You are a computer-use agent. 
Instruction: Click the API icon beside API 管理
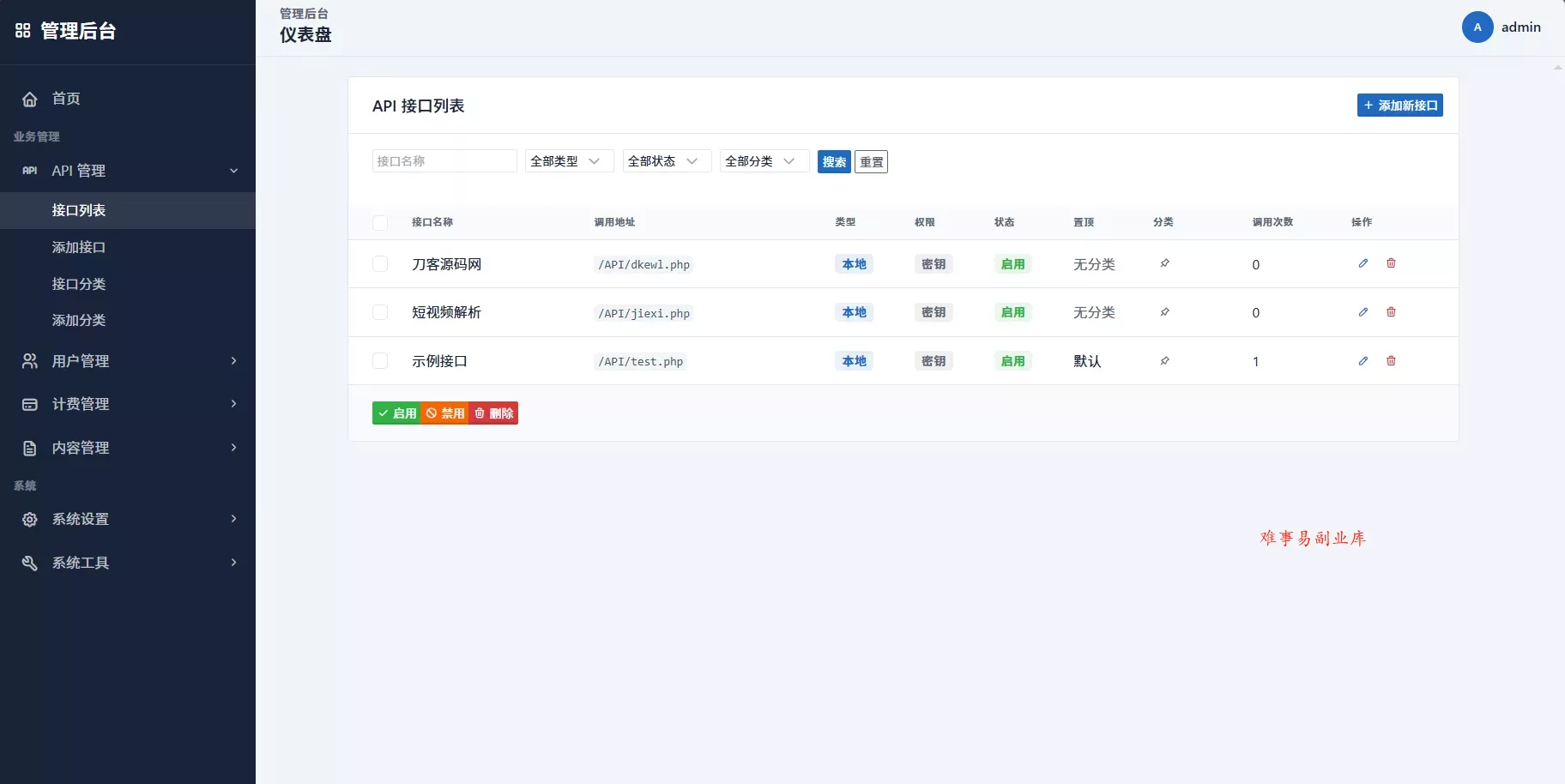29,171
